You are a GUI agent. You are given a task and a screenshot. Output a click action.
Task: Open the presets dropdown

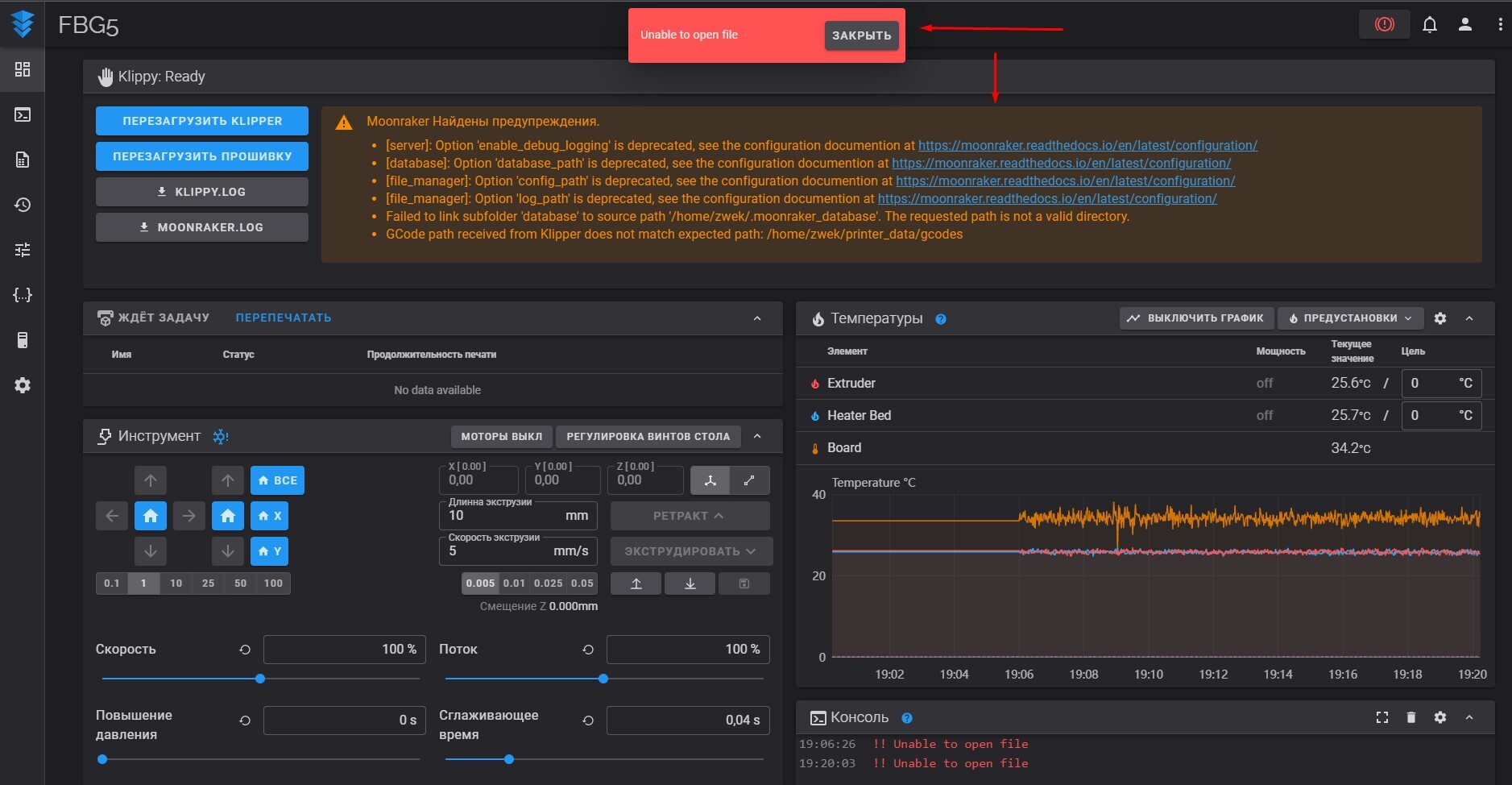point(1350,318)
